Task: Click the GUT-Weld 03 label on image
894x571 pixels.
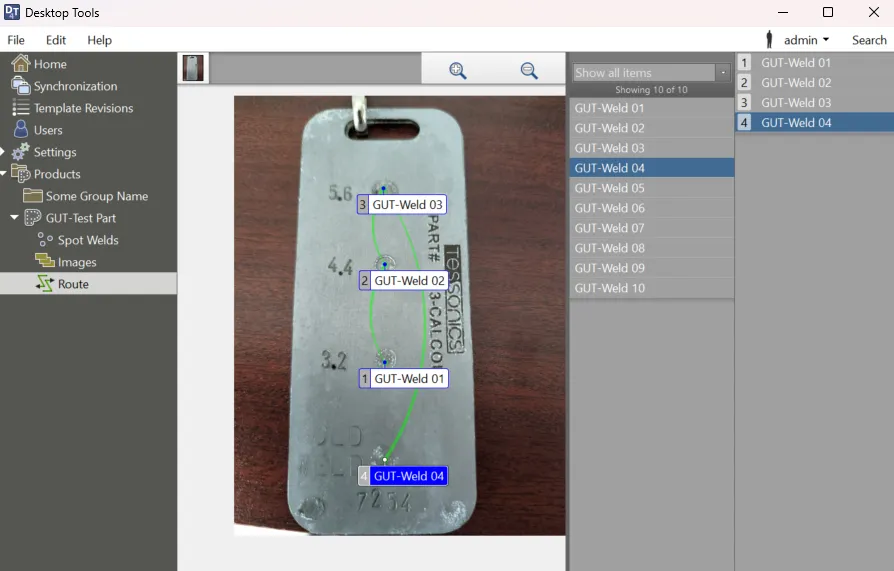Action: pyautogui.click(x=401, y=204)
